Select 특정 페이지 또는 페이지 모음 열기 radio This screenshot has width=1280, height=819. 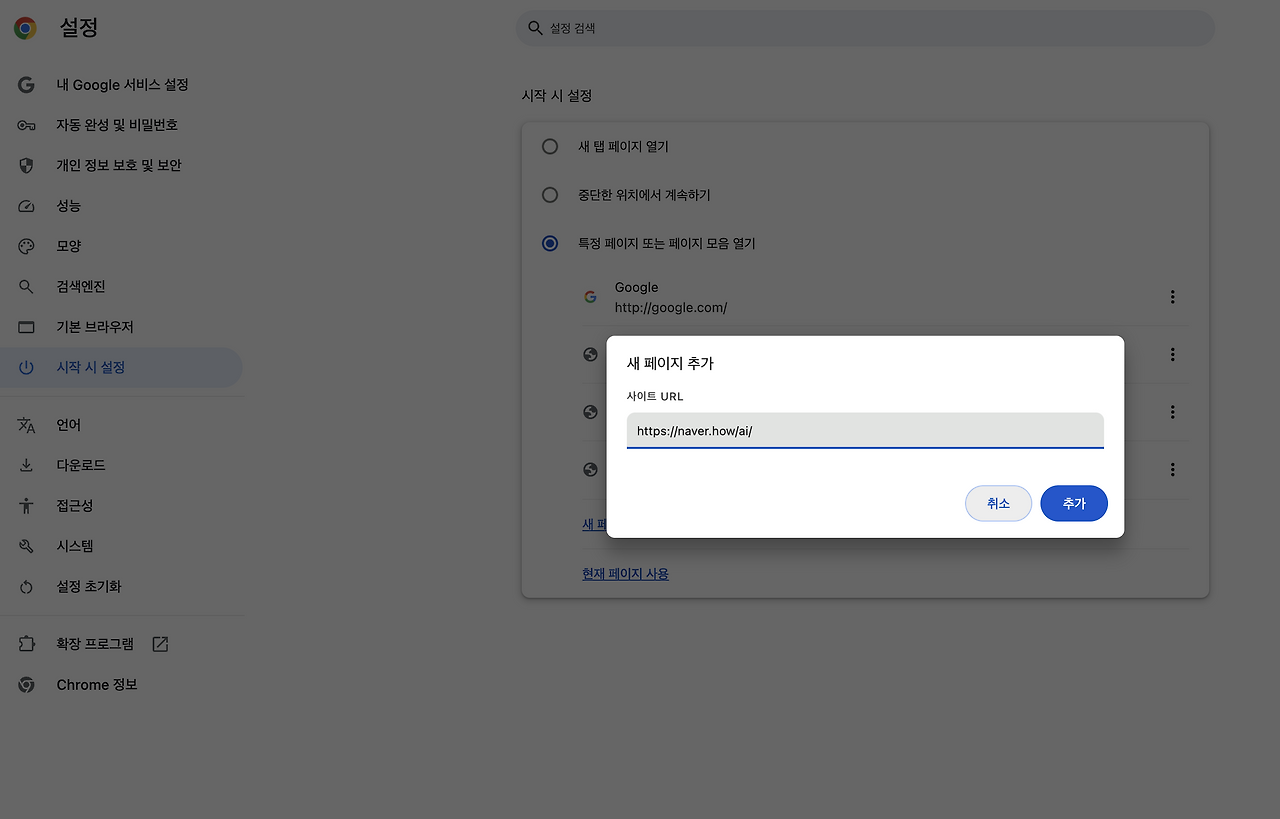pos(550,243)
